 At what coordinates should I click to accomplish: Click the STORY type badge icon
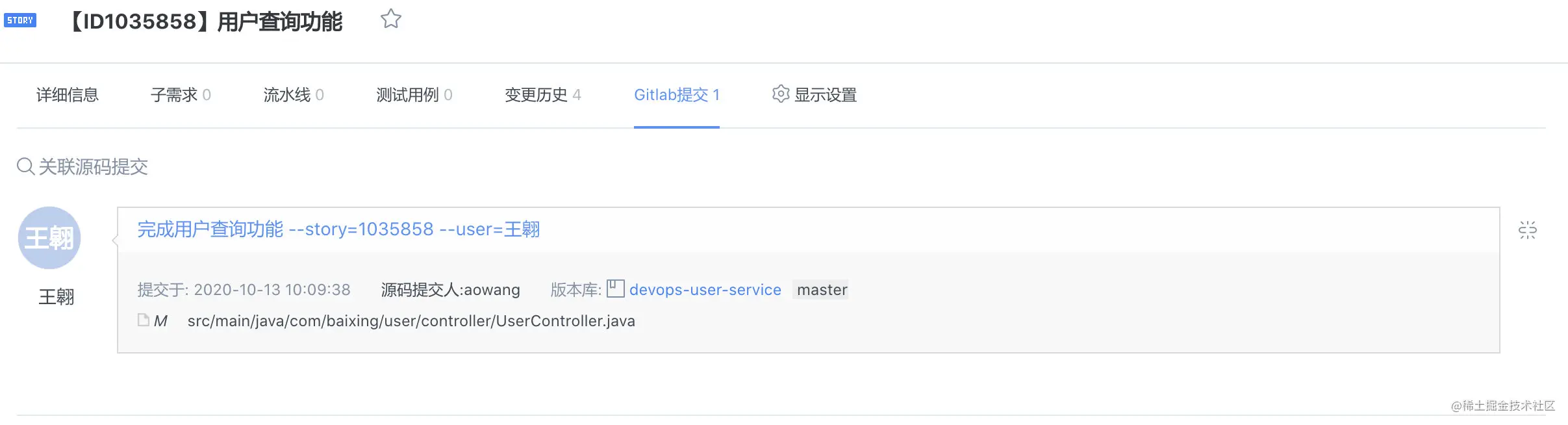(20, 20)
